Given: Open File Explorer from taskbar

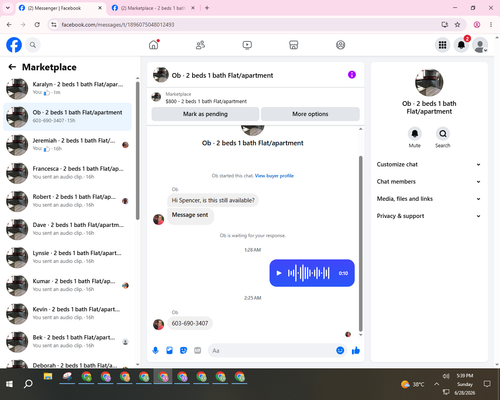Looking at the screenshot, I should [48, 377].
